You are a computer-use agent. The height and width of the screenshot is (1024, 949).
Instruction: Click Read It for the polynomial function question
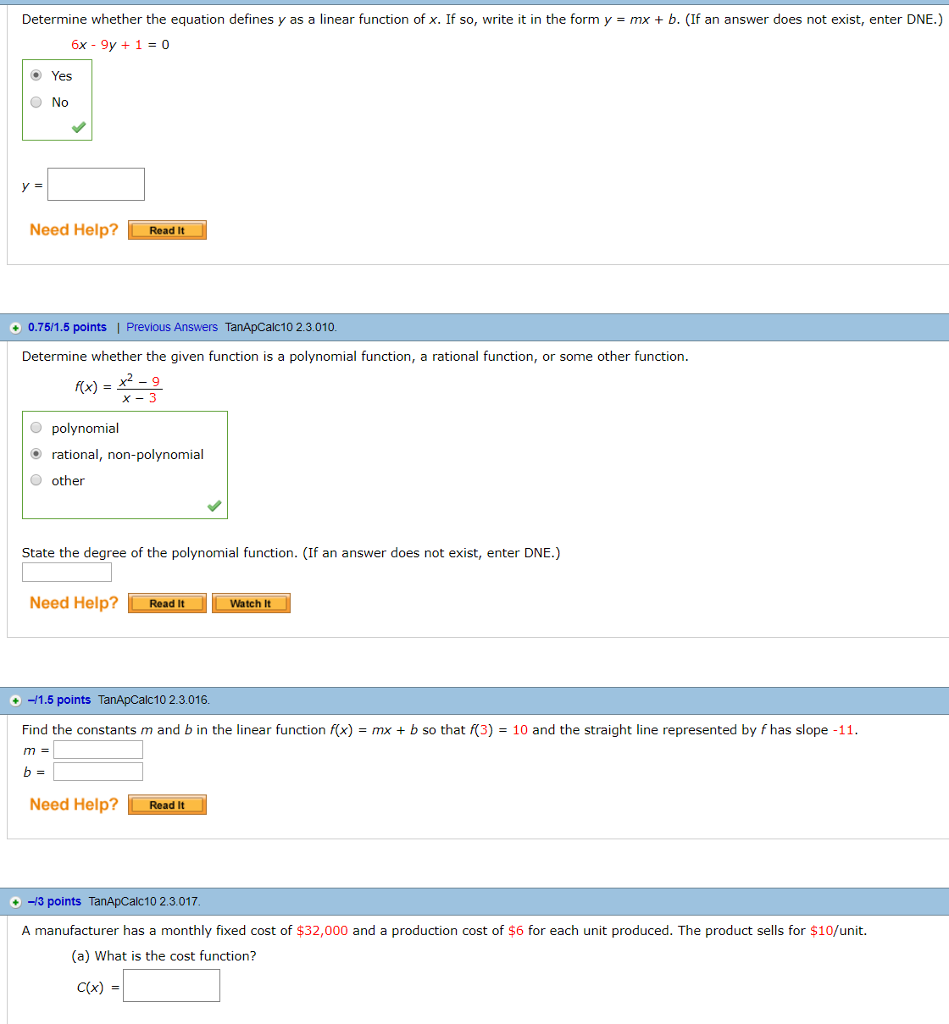[x=167, y=603]
